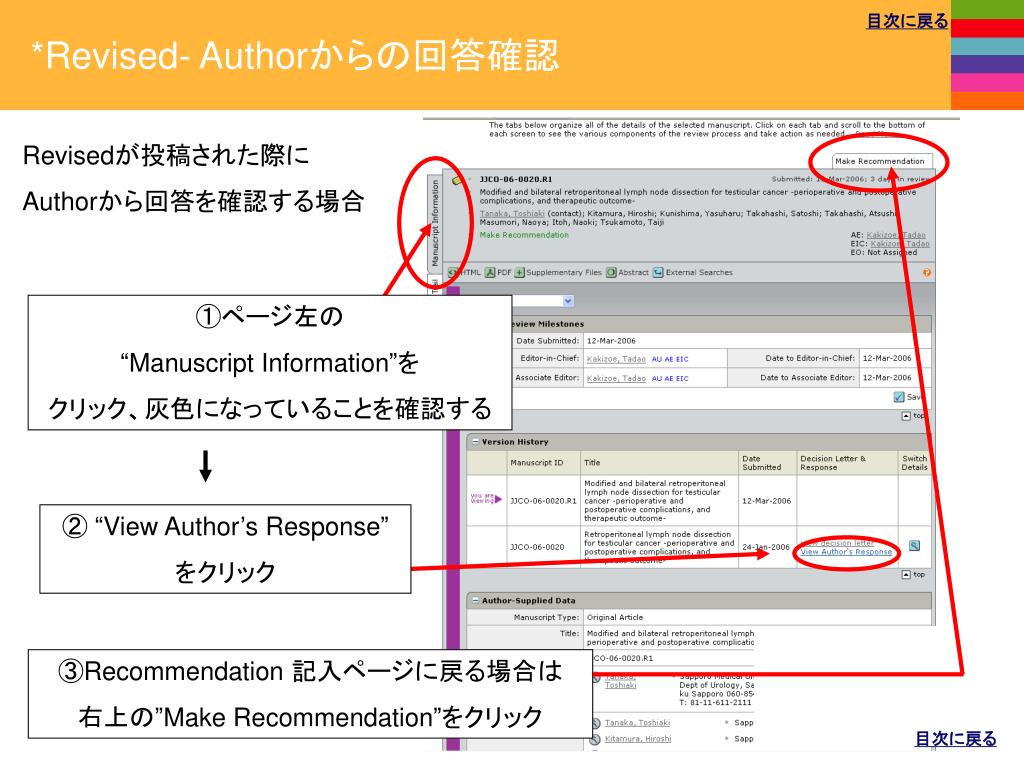Open the Abstract icon
Image resolution: width=1024 pixels, height=768 pixels.
point(611,272)
